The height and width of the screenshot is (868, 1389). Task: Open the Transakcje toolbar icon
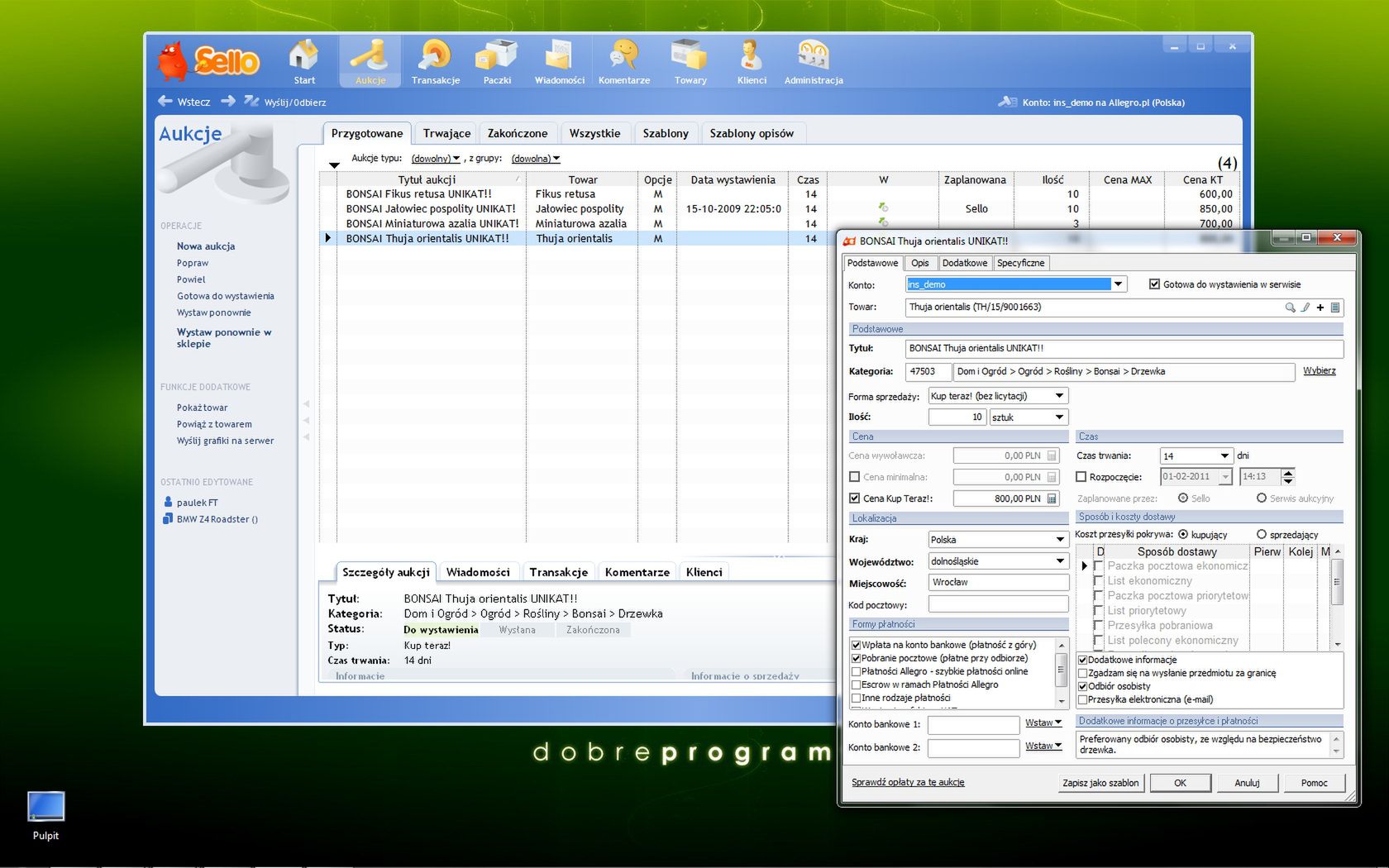point(435,62)
